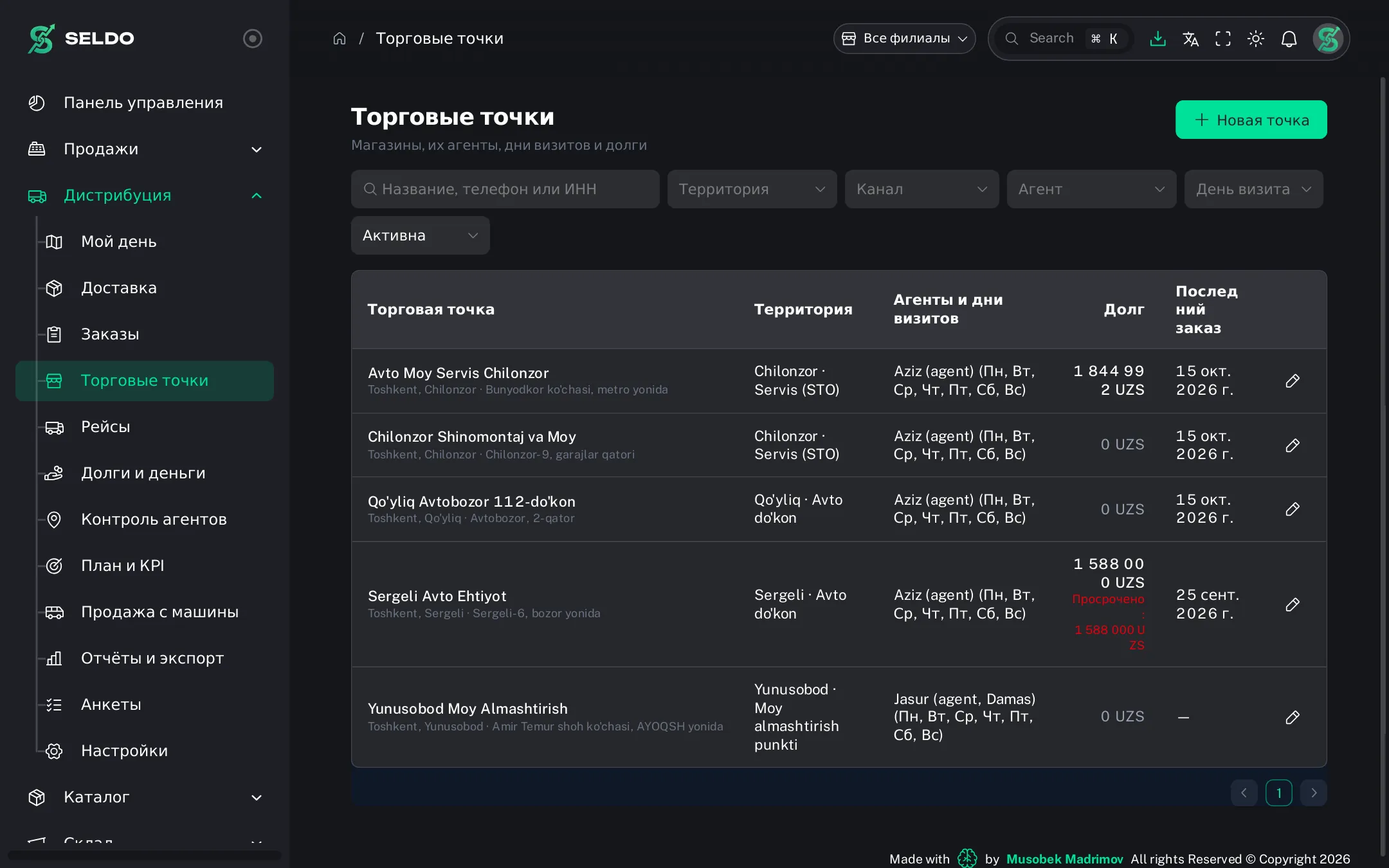
Task: Click page 1 pagination button
Action: pos(1278,793)
